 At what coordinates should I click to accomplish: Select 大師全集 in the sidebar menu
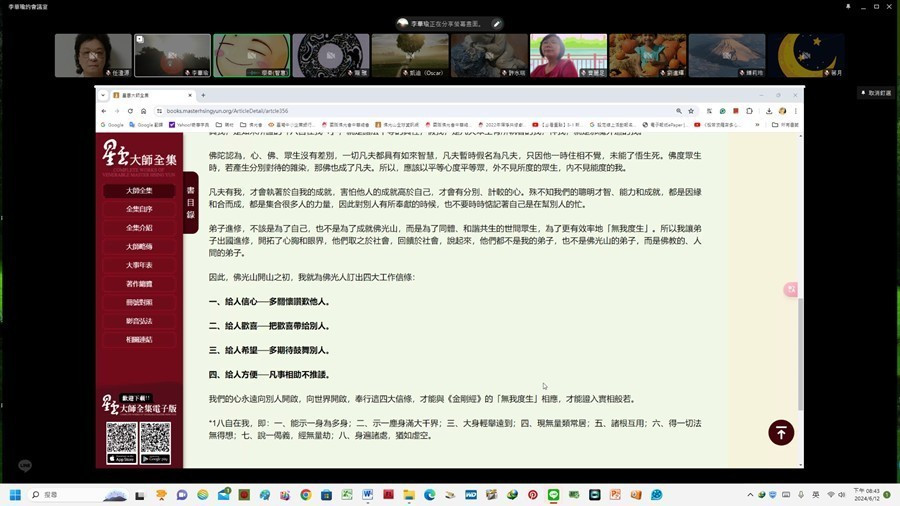(x=139, y=190)
